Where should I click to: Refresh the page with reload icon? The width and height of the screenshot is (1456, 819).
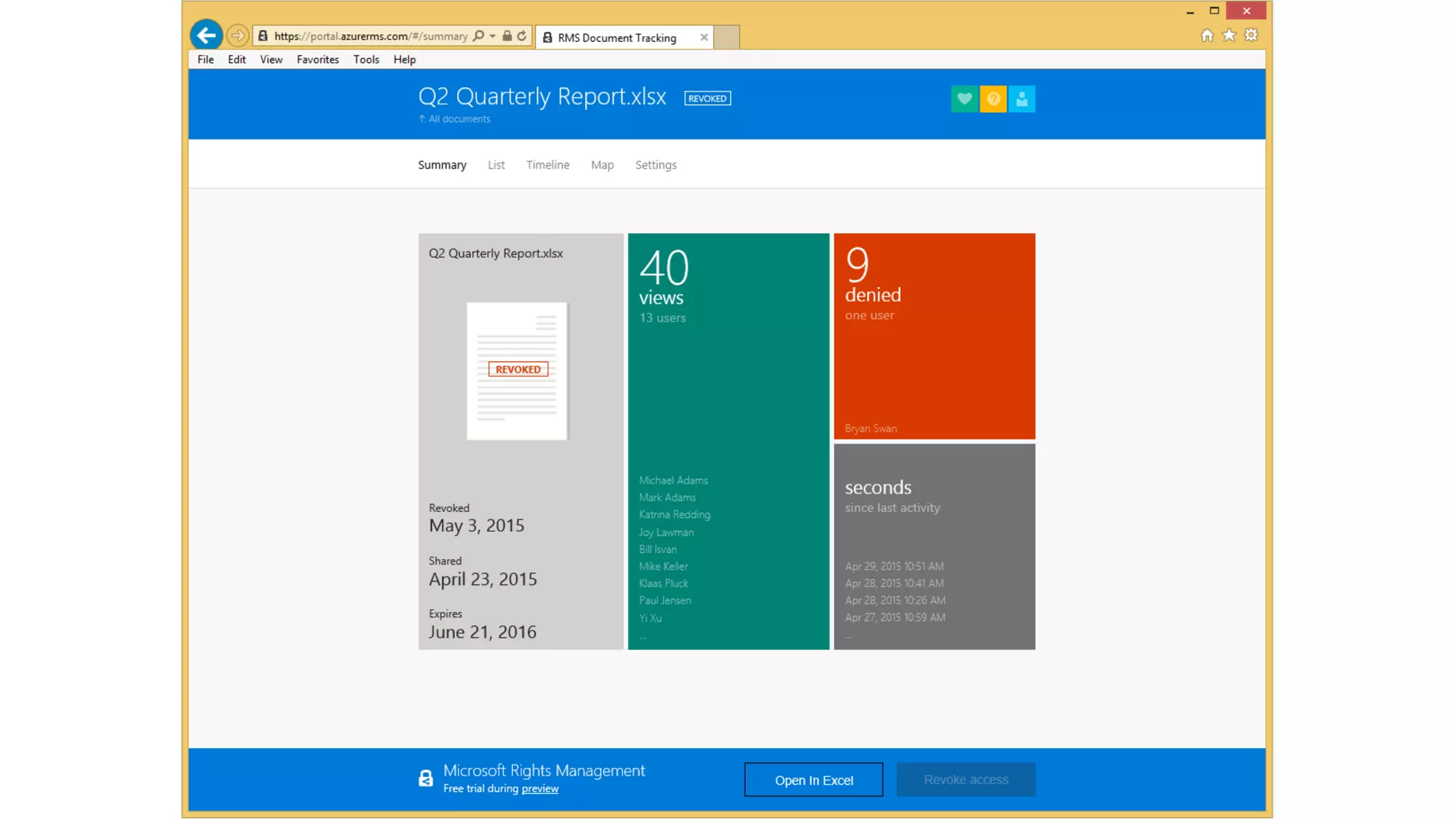(522, 36)
